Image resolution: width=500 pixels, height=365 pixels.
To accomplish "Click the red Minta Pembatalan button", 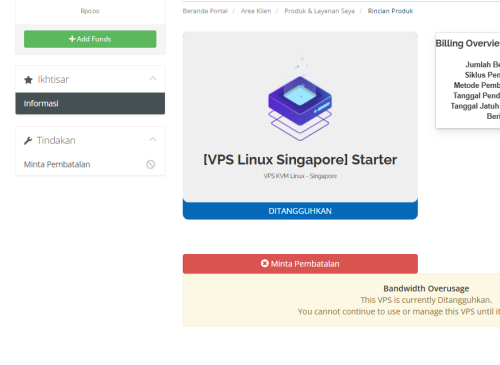I will click(x=300, y=264).
